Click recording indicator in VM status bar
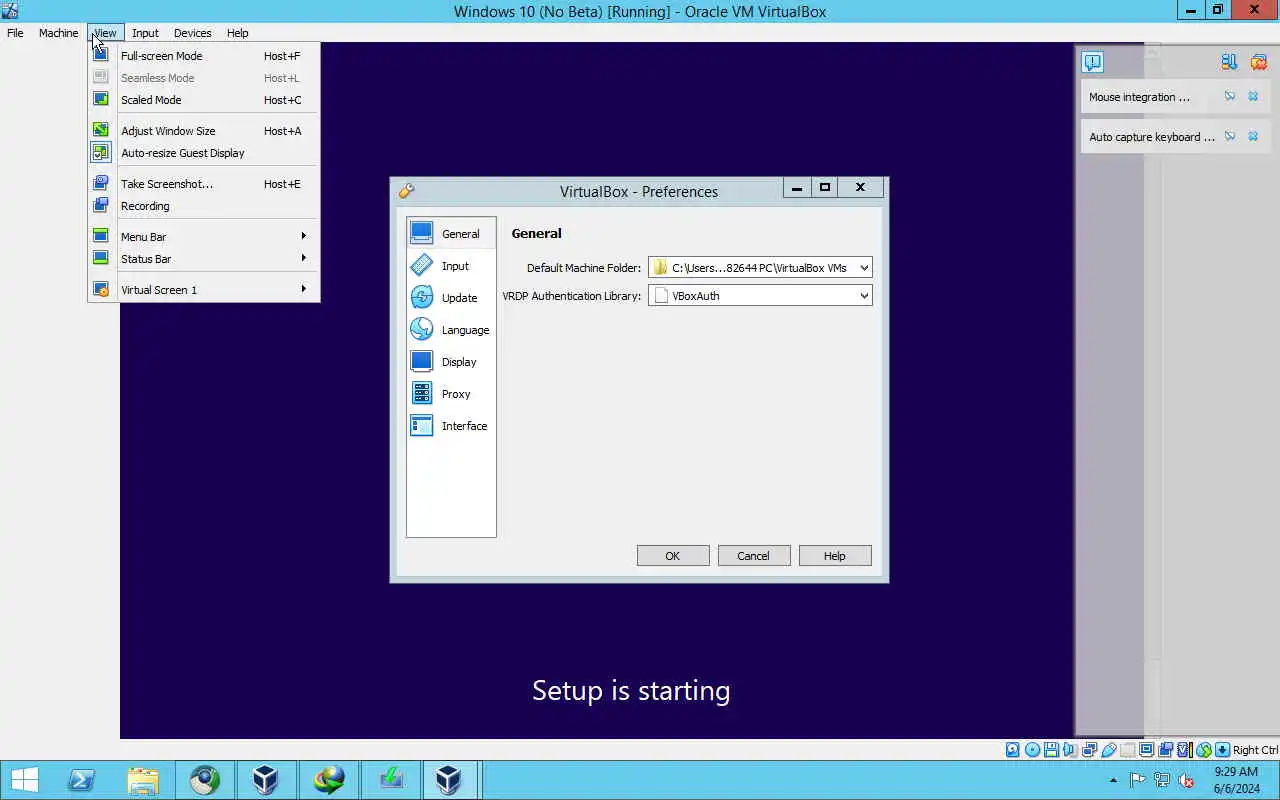Screen dimensions: 1280x800 pyautogui.click(x=1166, y=750)
